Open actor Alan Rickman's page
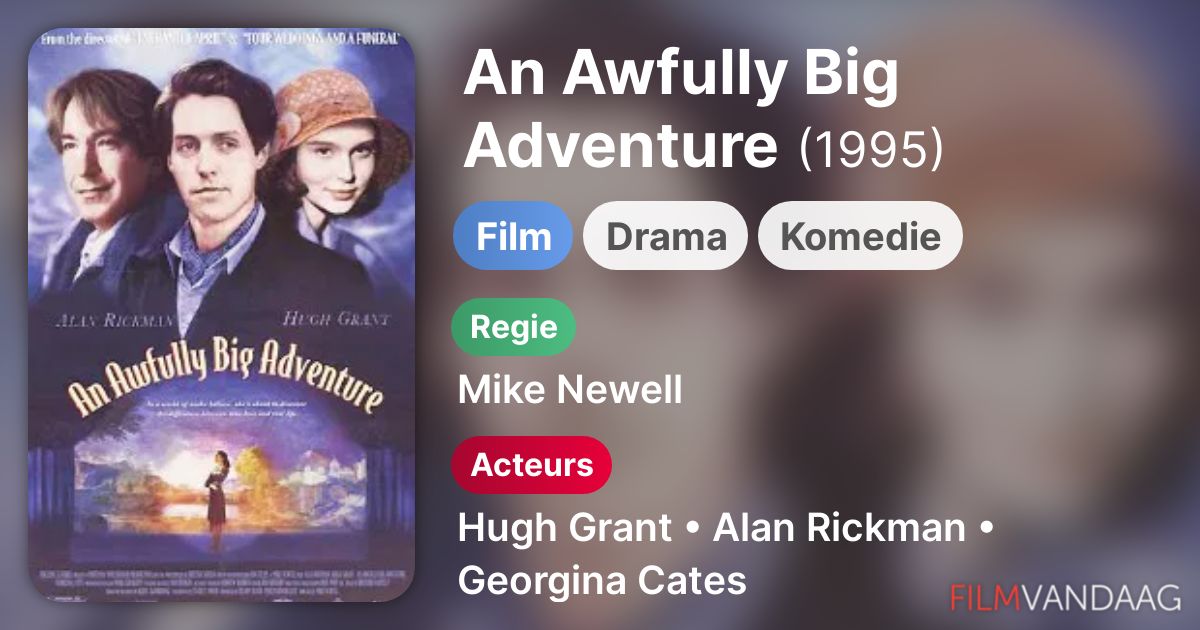The width and height of the screenshot is (1200, 630). pos(839,528)
